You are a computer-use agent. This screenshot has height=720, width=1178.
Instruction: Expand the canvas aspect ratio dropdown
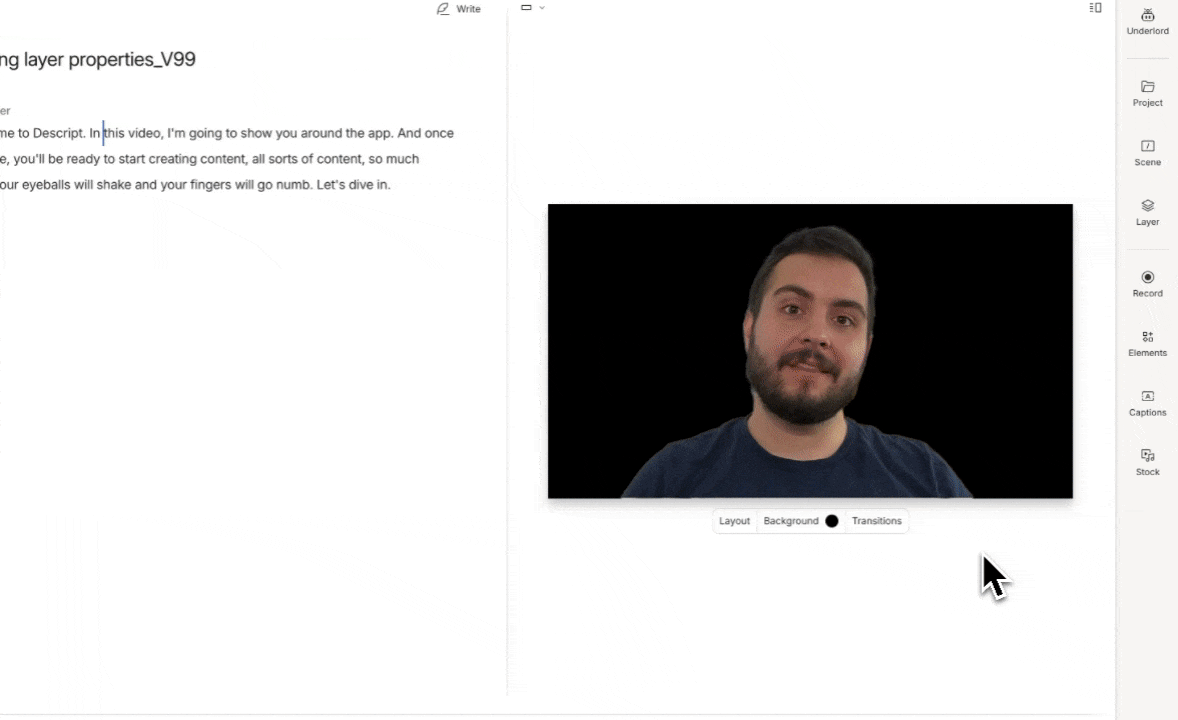533,8
